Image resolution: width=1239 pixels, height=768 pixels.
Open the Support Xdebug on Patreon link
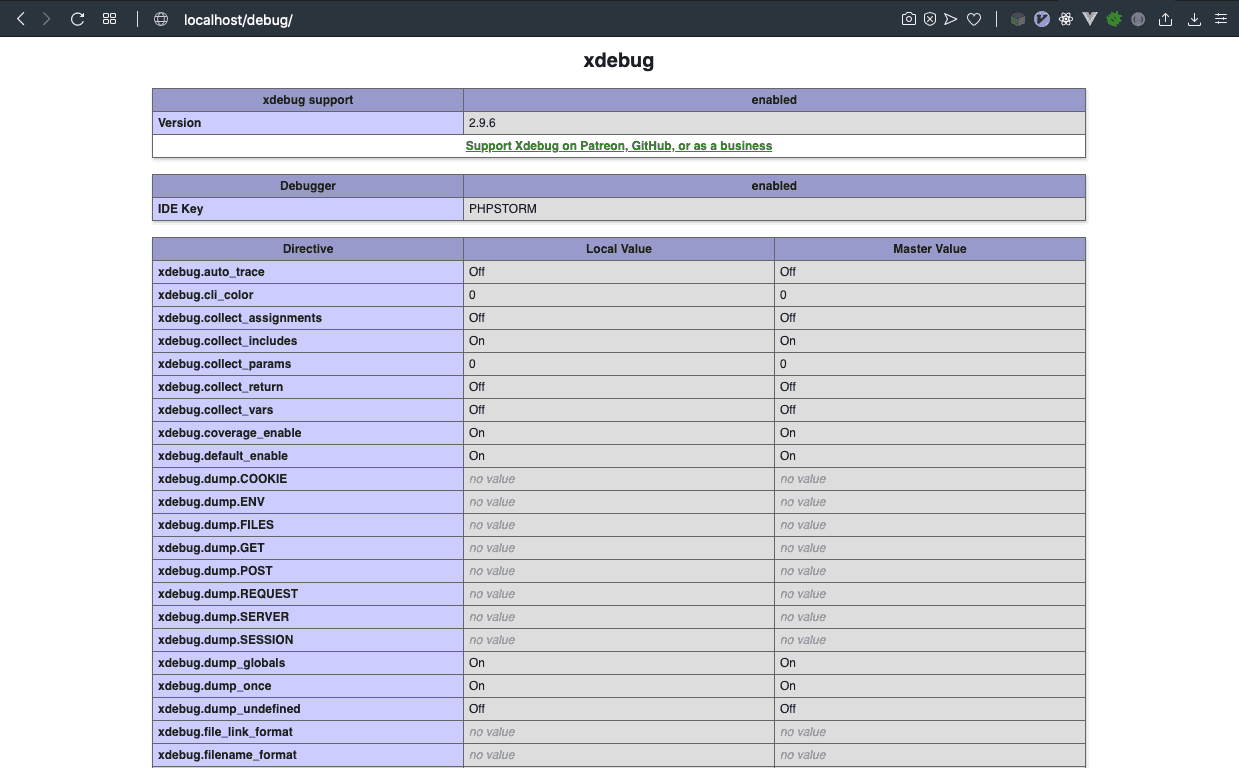[618, 146]
